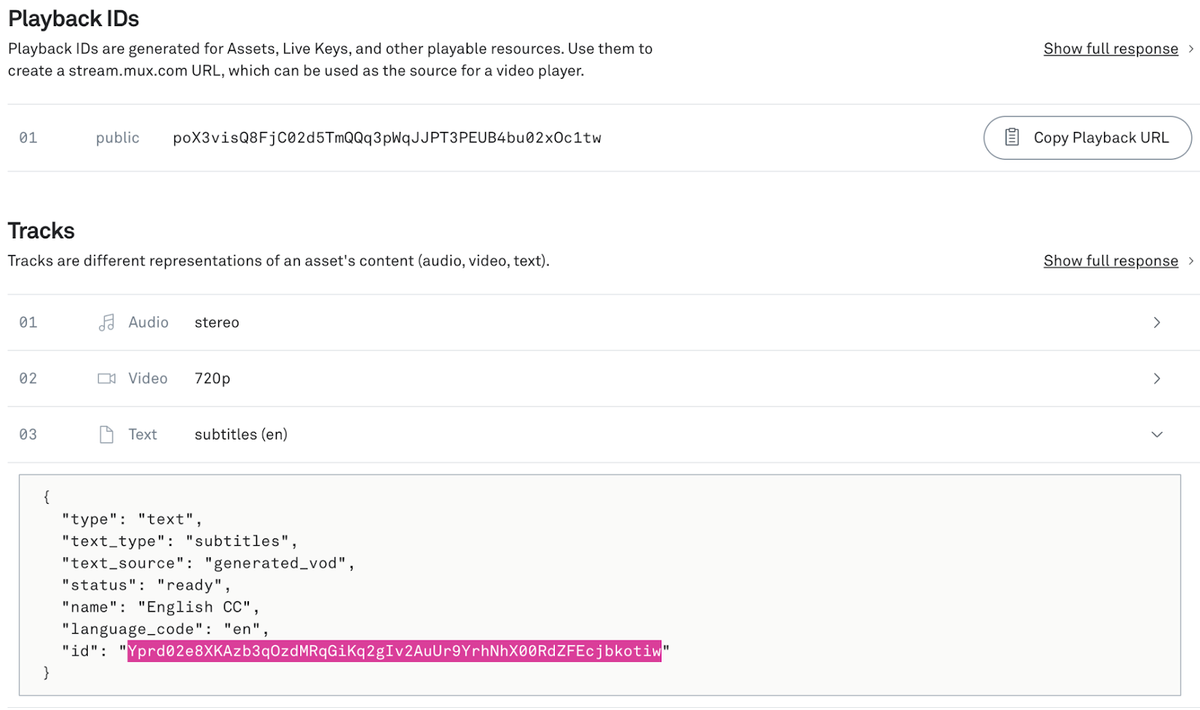Click the Playback IDs section heading
The height and width of the screenshot is (710, 1200).
[x=73, y=18]
